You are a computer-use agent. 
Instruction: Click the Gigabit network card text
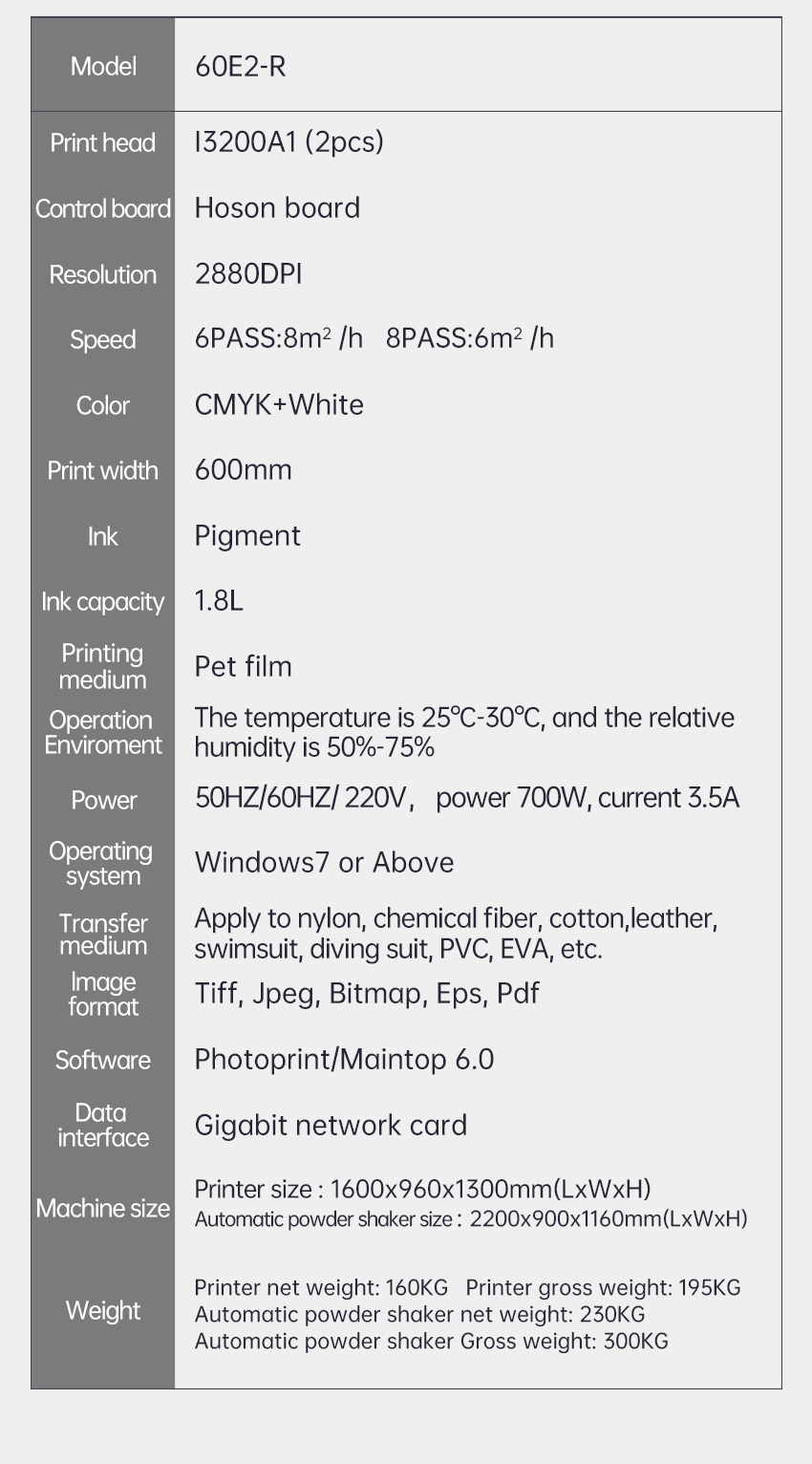[331, 1125]
